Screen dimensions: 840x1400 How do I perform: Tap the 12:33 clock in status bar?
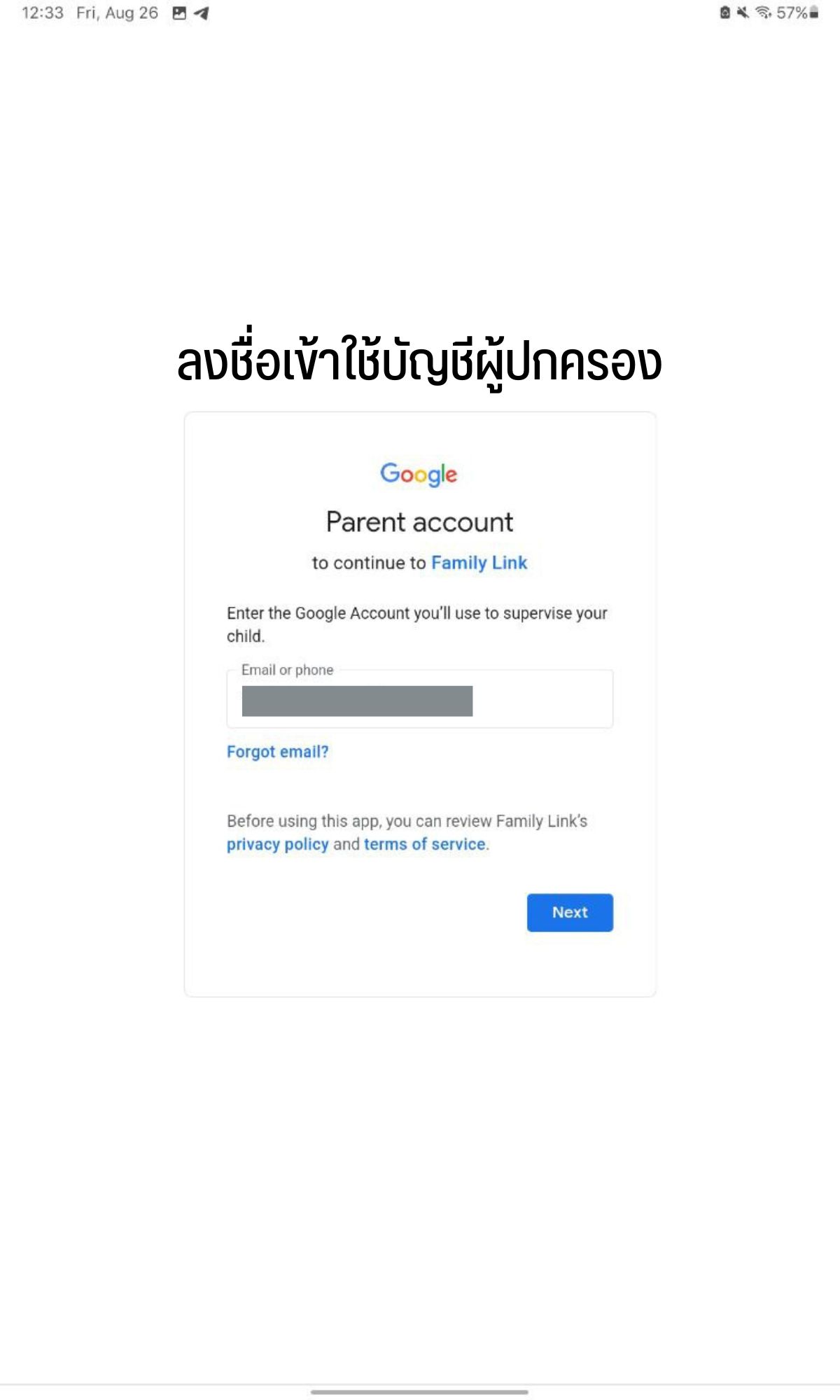[x=43, y=13]
